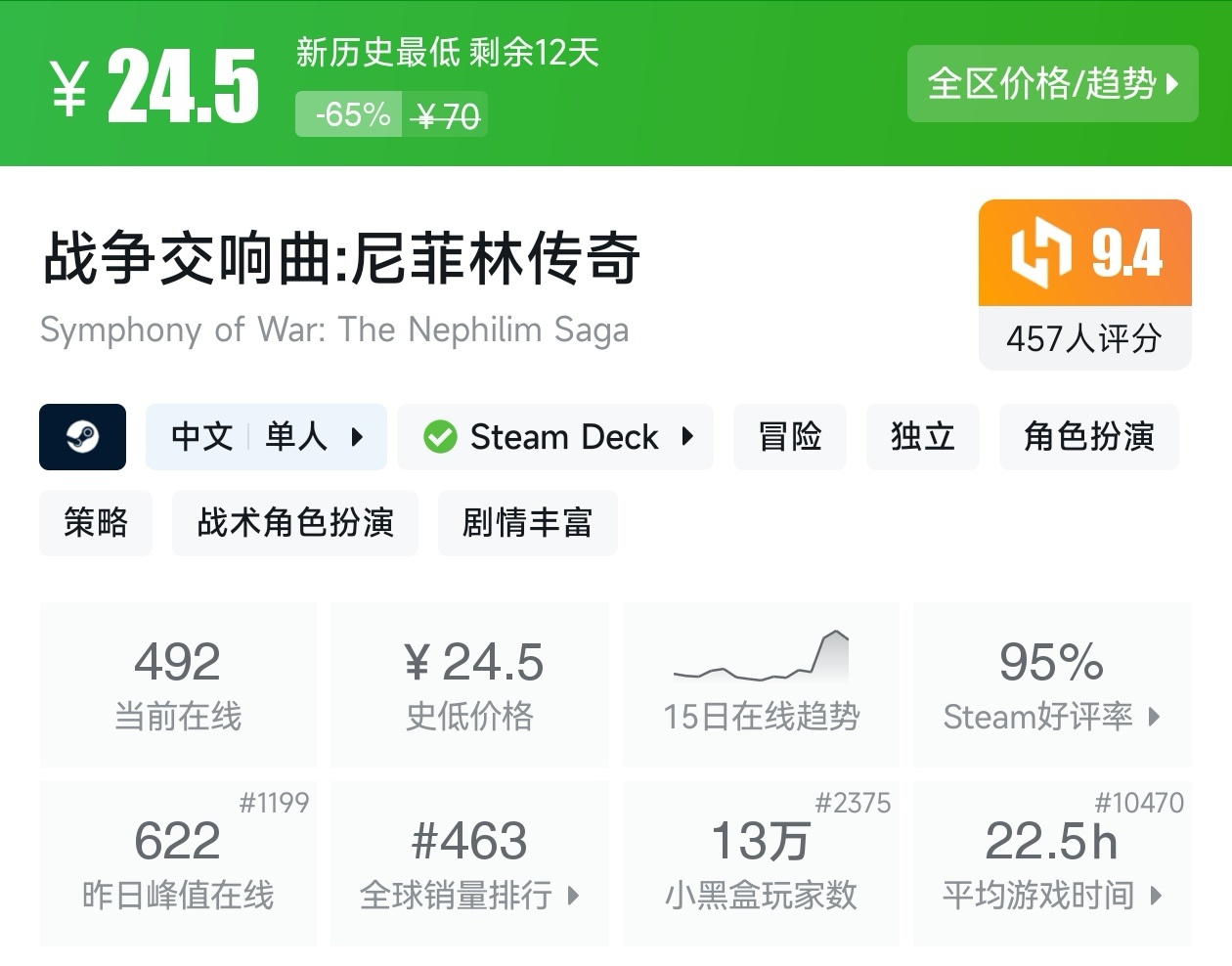The height and width of the screenshot is (966, 1232).
Task: Select the 策略 genre tag
Action: (96, 523)
